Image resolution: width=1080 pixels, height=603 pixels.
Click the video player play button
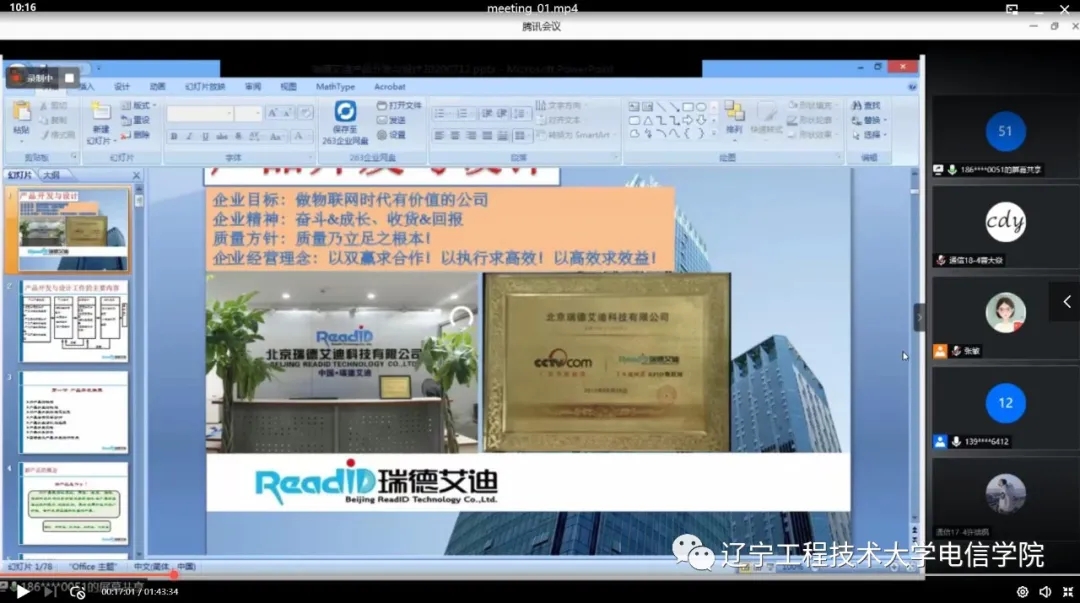coord(23,591)
